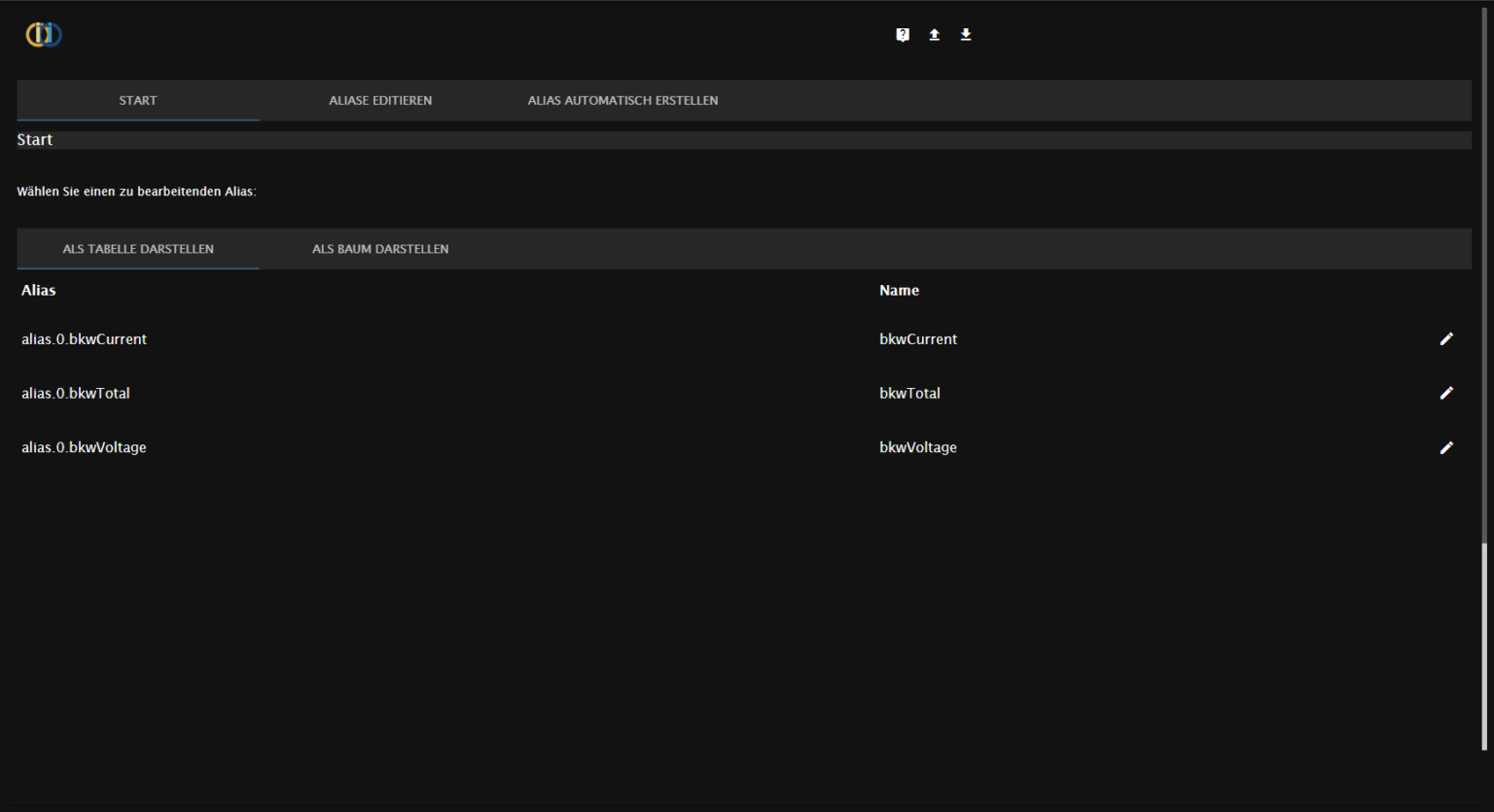Select ALS TABELLE DARSTELLEN view
The width and height of the screenshot is (1494, 812).
[137, 249]
